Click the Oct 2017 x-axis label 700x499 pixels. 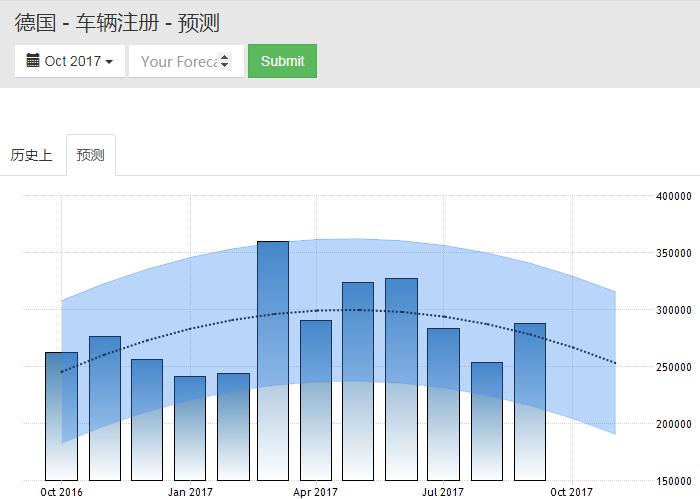click(x=571, y=492)
